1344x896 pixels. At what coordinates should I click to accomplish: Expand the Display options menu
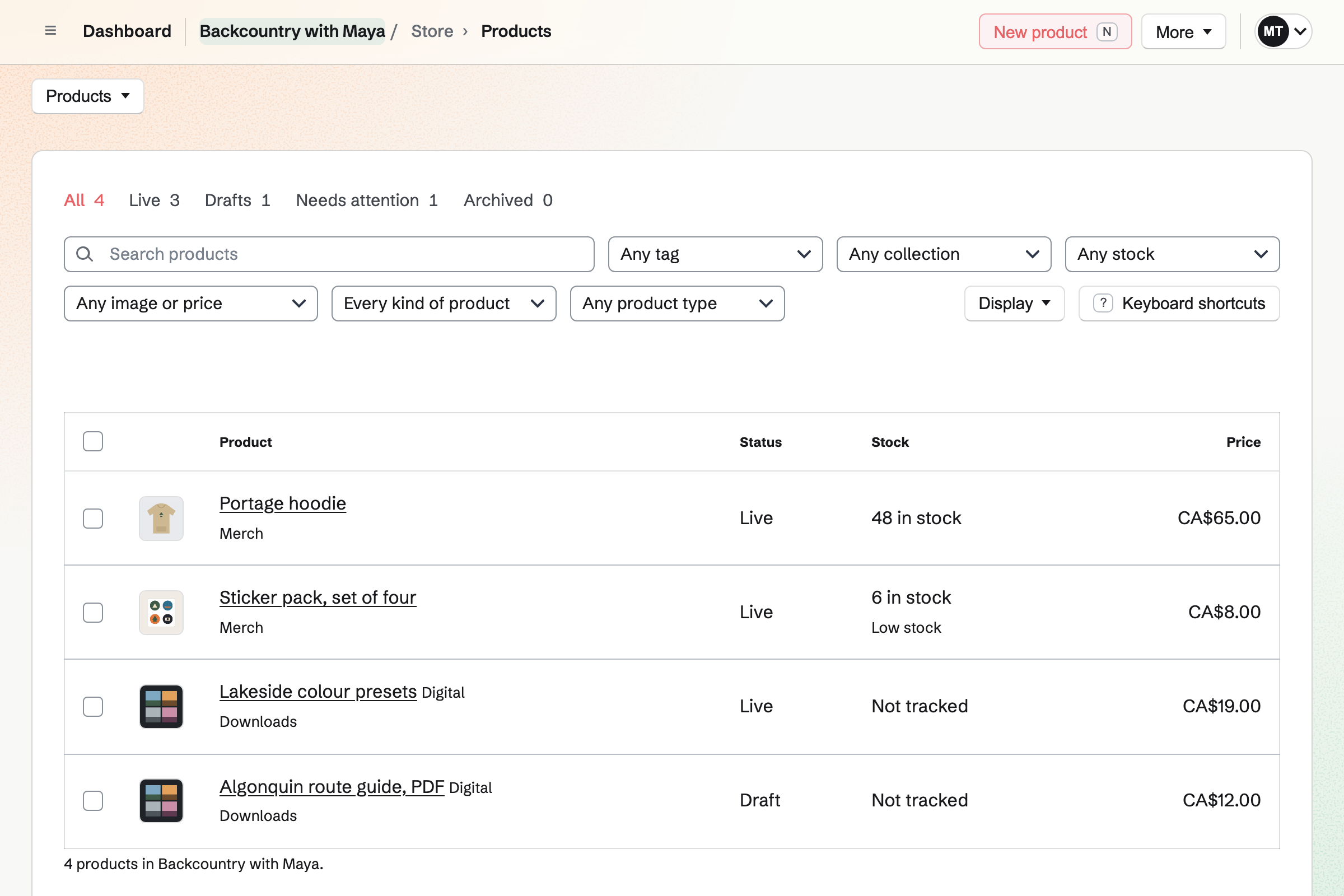[1015, 304]
